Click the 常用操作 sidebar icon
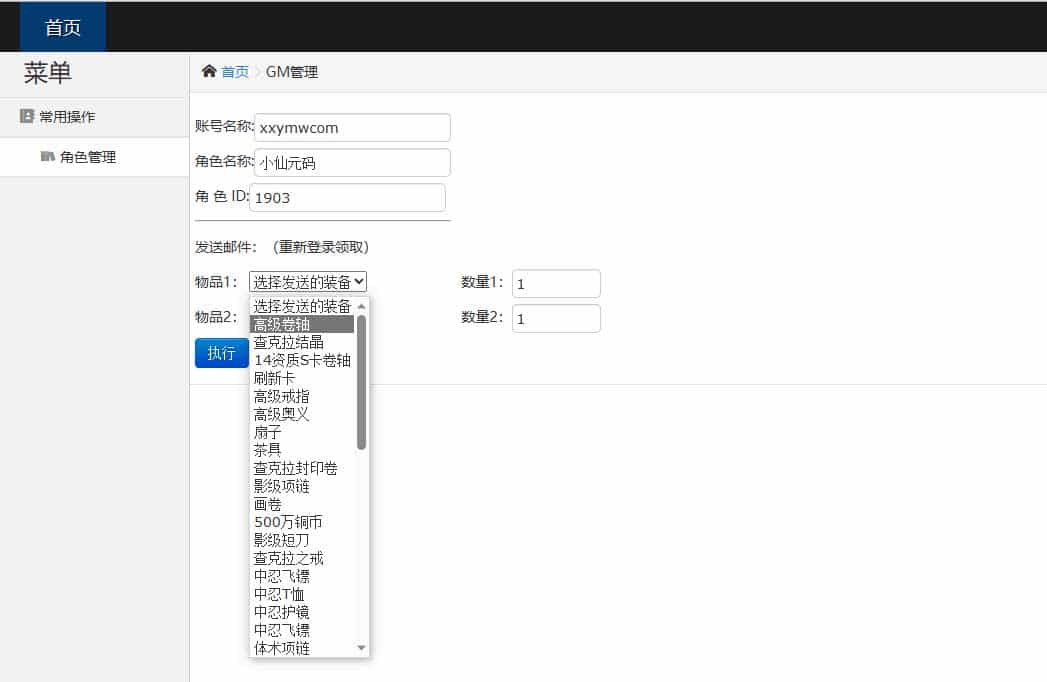 pos(27,116)
